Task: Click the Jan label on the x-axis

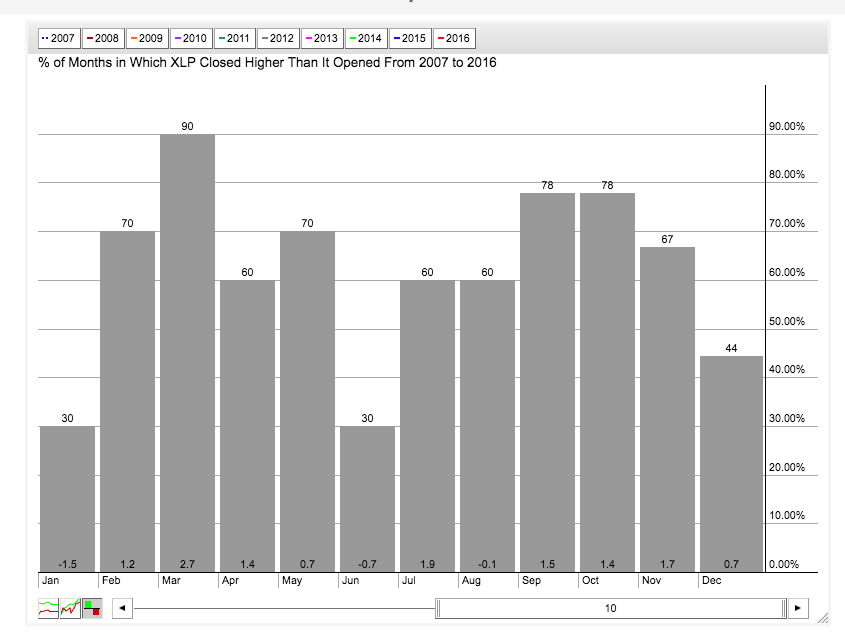Action: coord(51,581)
